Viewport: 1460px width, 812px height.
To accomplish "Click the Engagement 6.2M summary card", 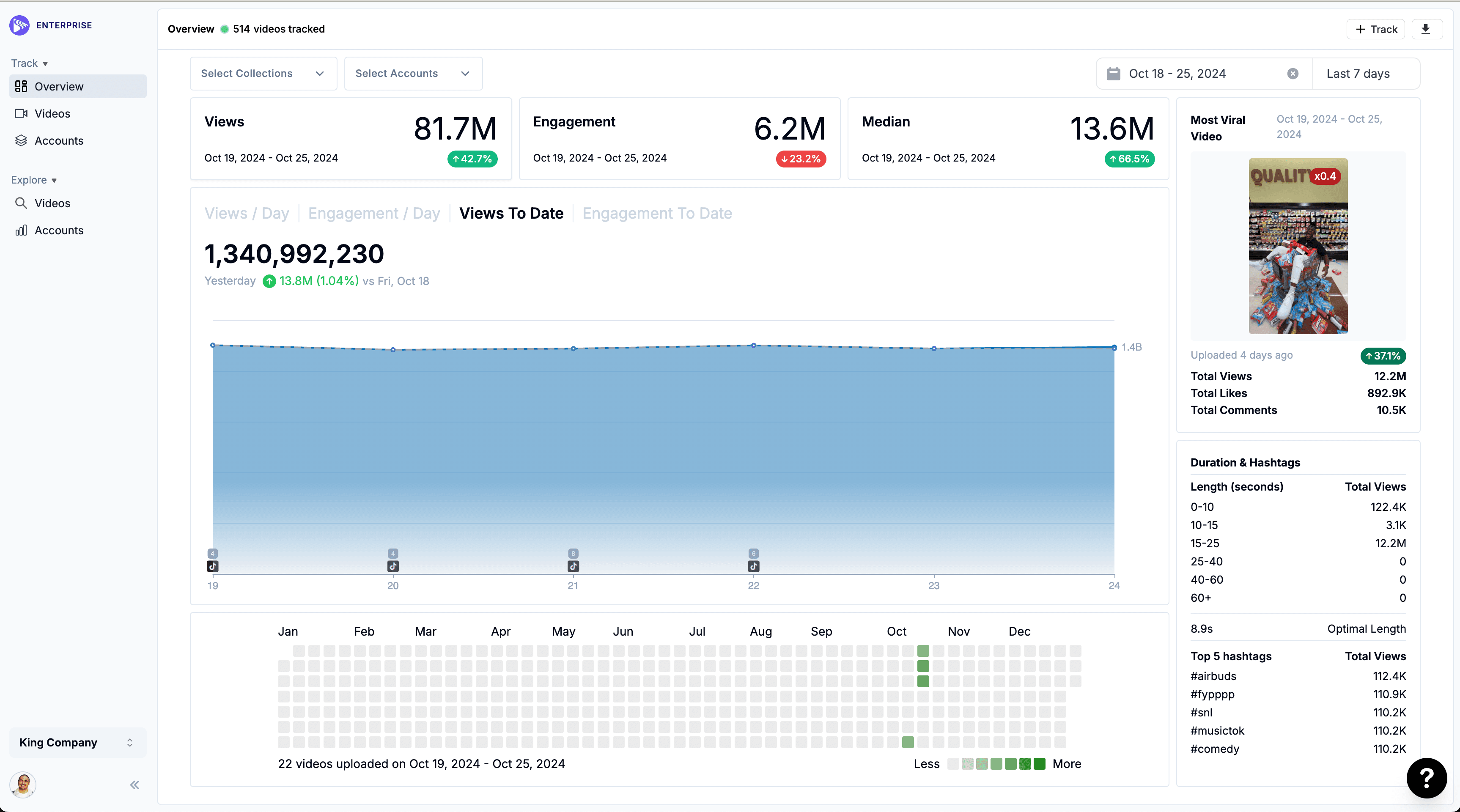I will pos(680,139).
